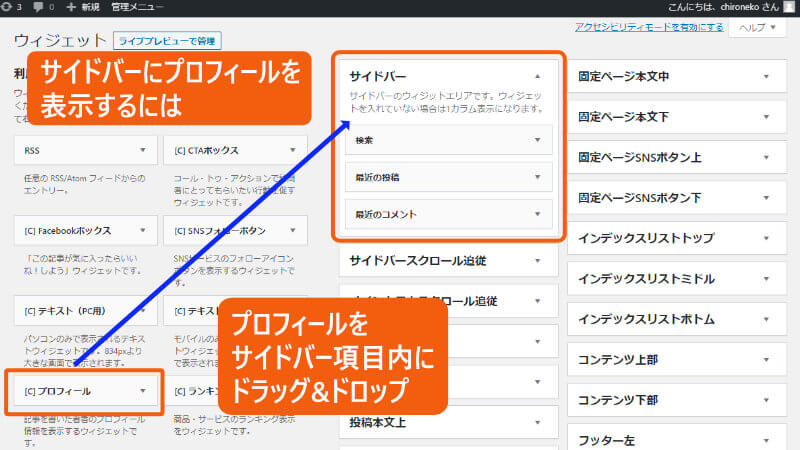
Task: Expand the [C] プロフィール widget arrow
Action: point(143,391)
